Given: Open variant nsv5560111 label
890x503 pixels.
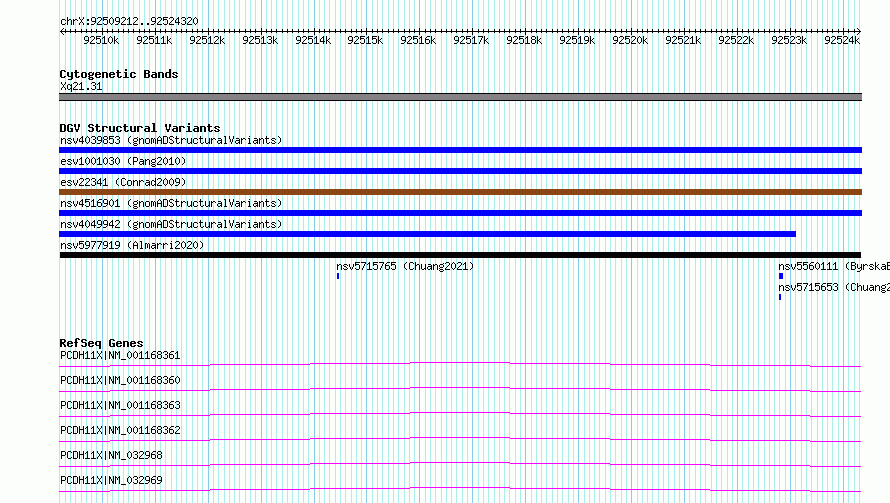Looking at the screenshot, I should (834, 266).
